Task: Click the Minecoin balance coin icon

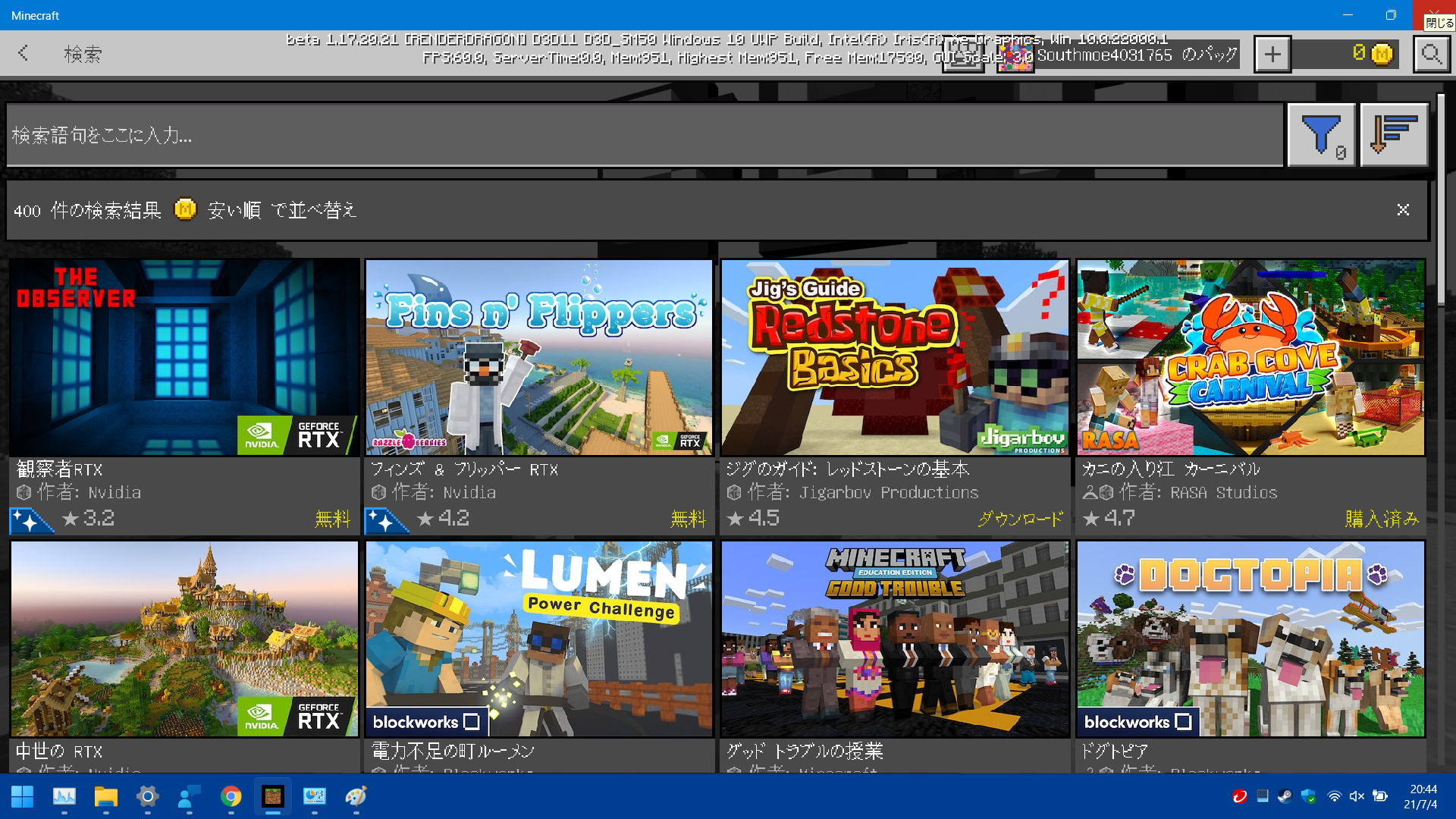Action: (1382, 54)
